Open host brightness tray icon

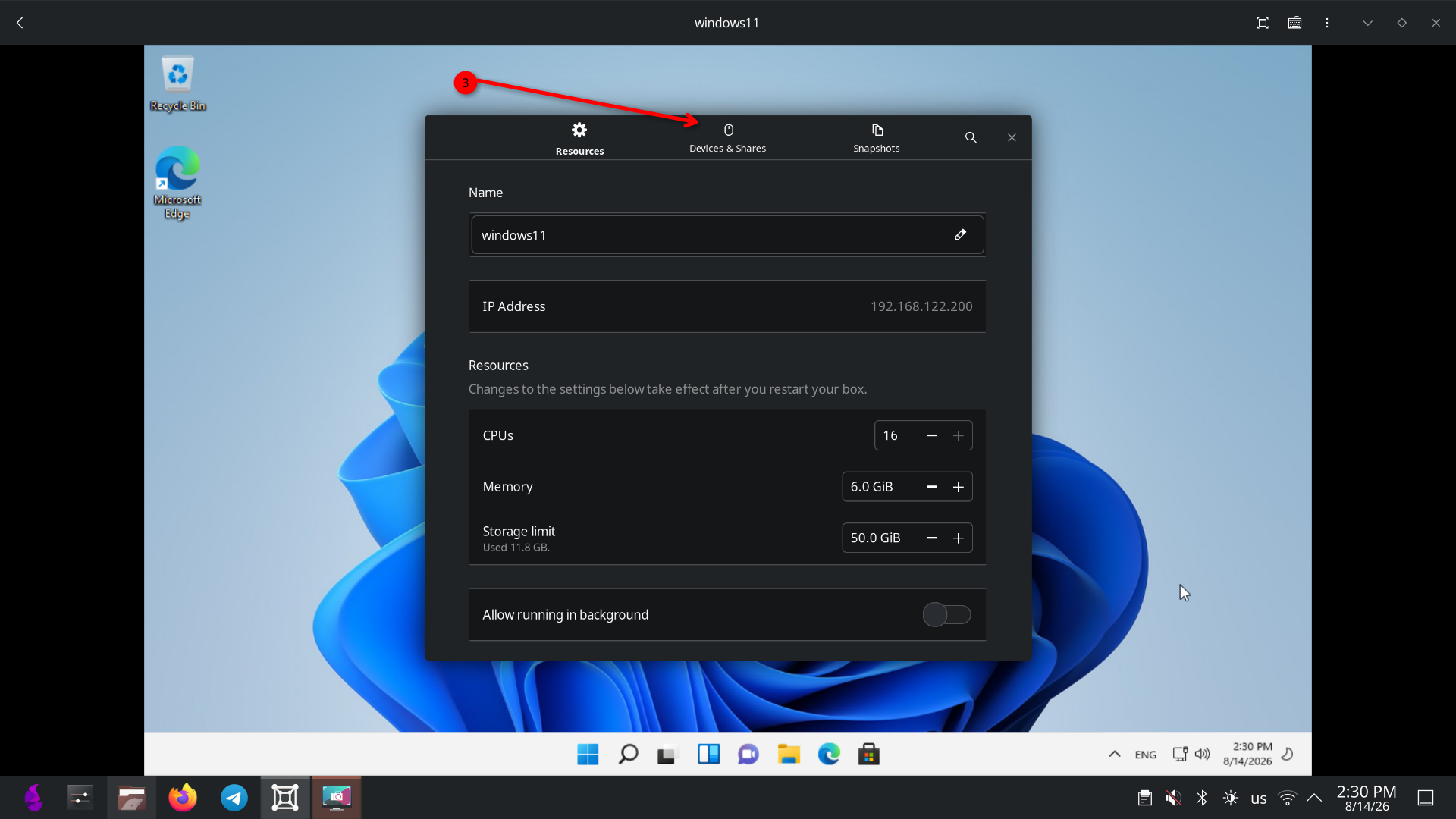tap(1231, 798)
